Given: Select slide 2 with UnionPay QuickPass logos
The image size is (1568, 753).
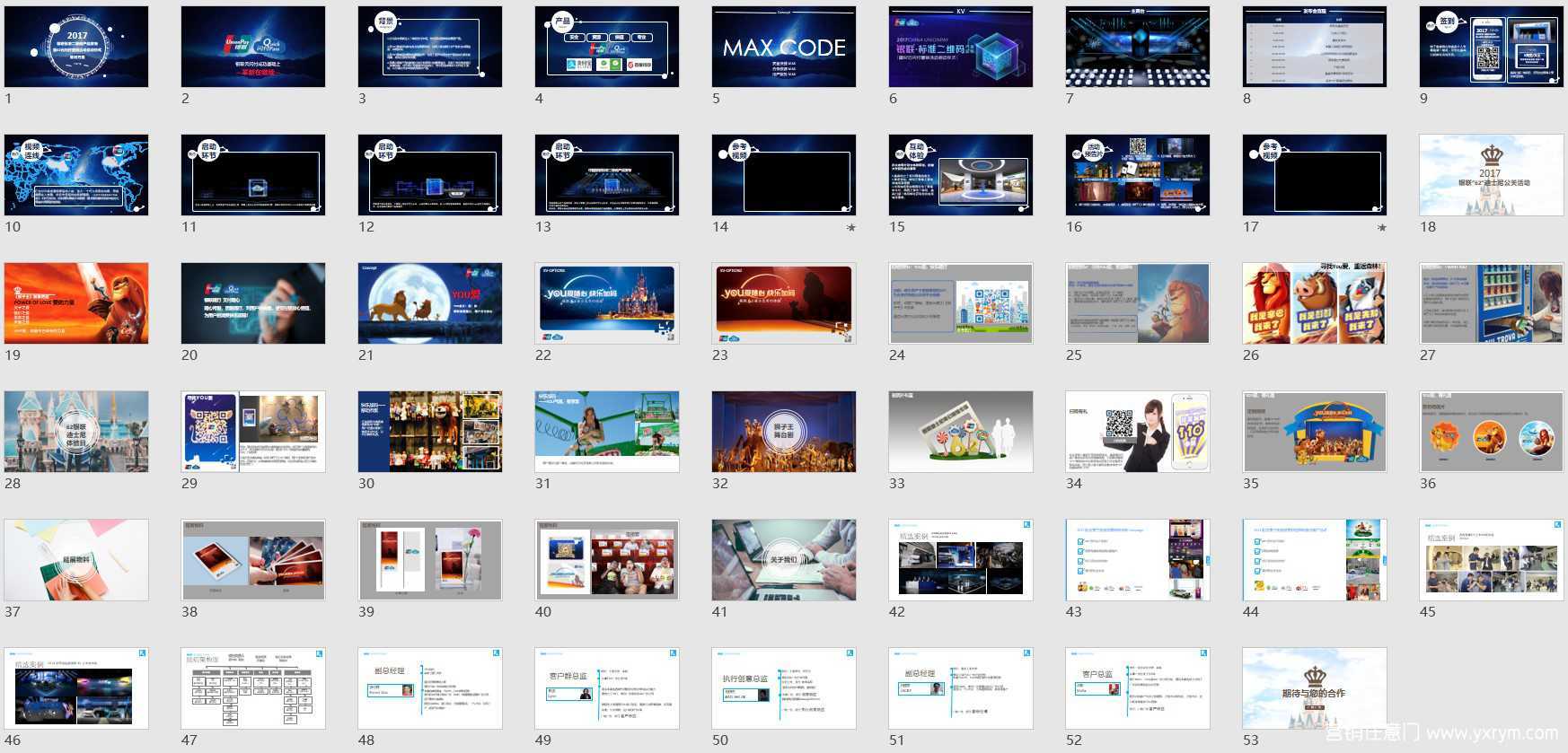Looking at the screenshot, I should 253,47.
